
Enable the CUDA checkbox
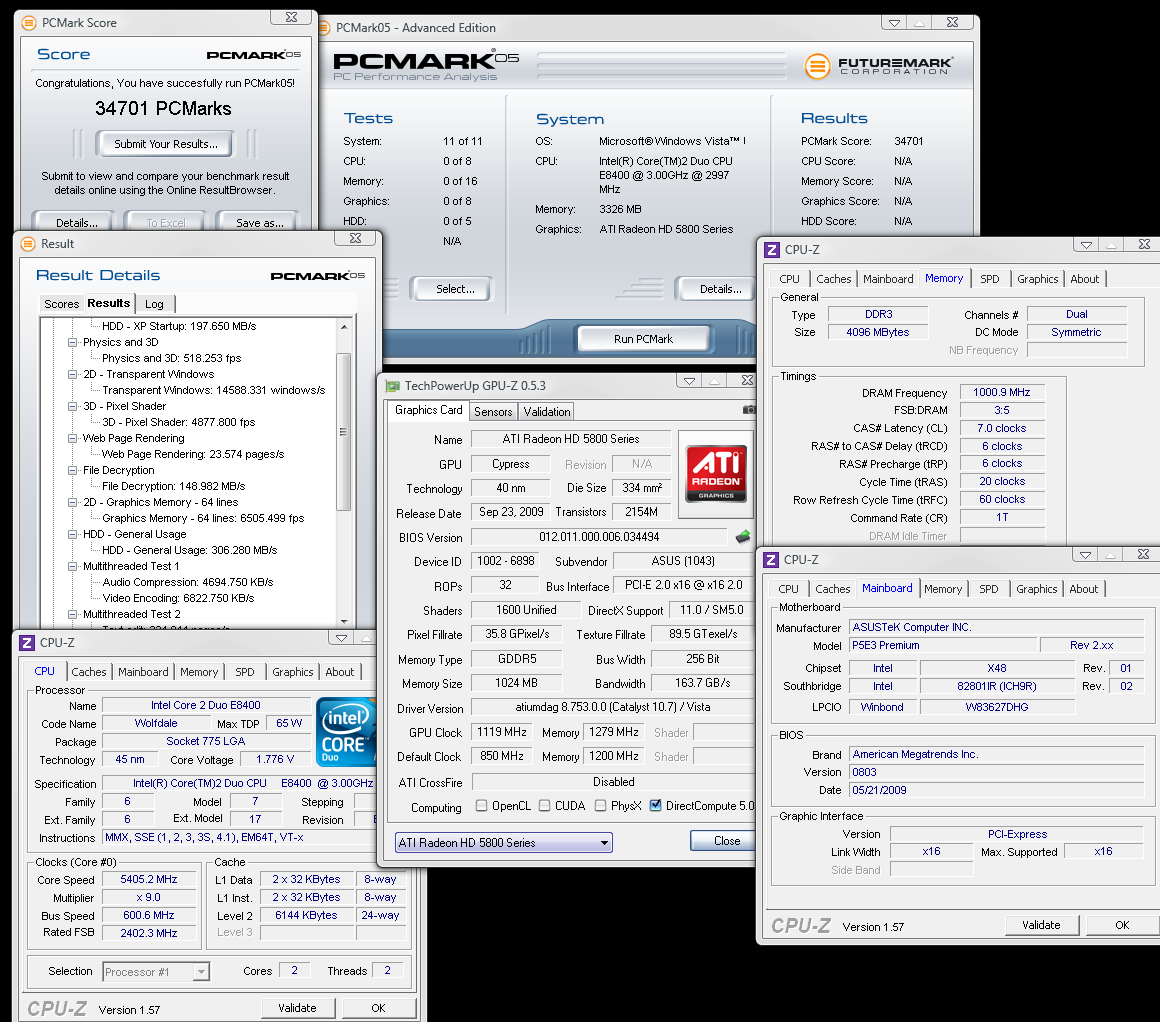click(x=544, y=805)
